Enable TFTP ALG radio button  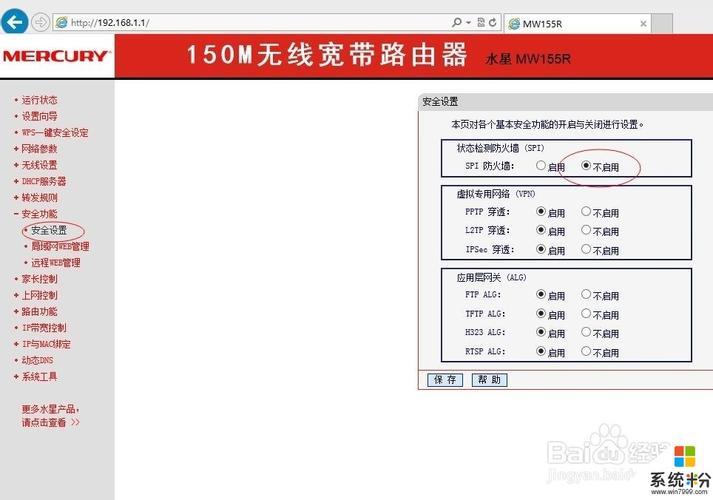point(540,314)
